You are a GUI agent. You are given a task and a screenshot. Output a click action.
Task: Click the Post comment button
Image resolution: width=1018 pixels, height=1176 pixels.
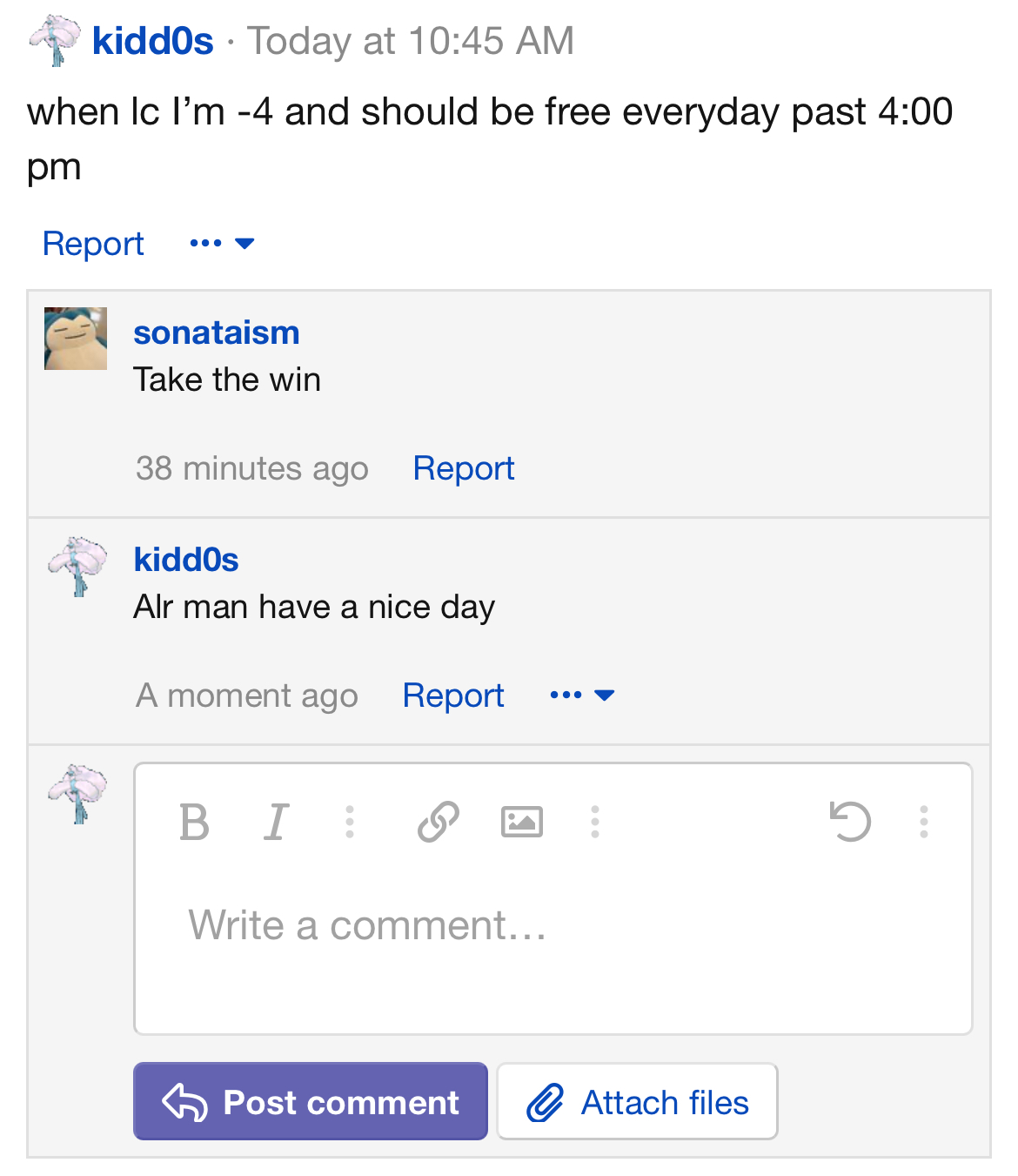point(311,1102)
